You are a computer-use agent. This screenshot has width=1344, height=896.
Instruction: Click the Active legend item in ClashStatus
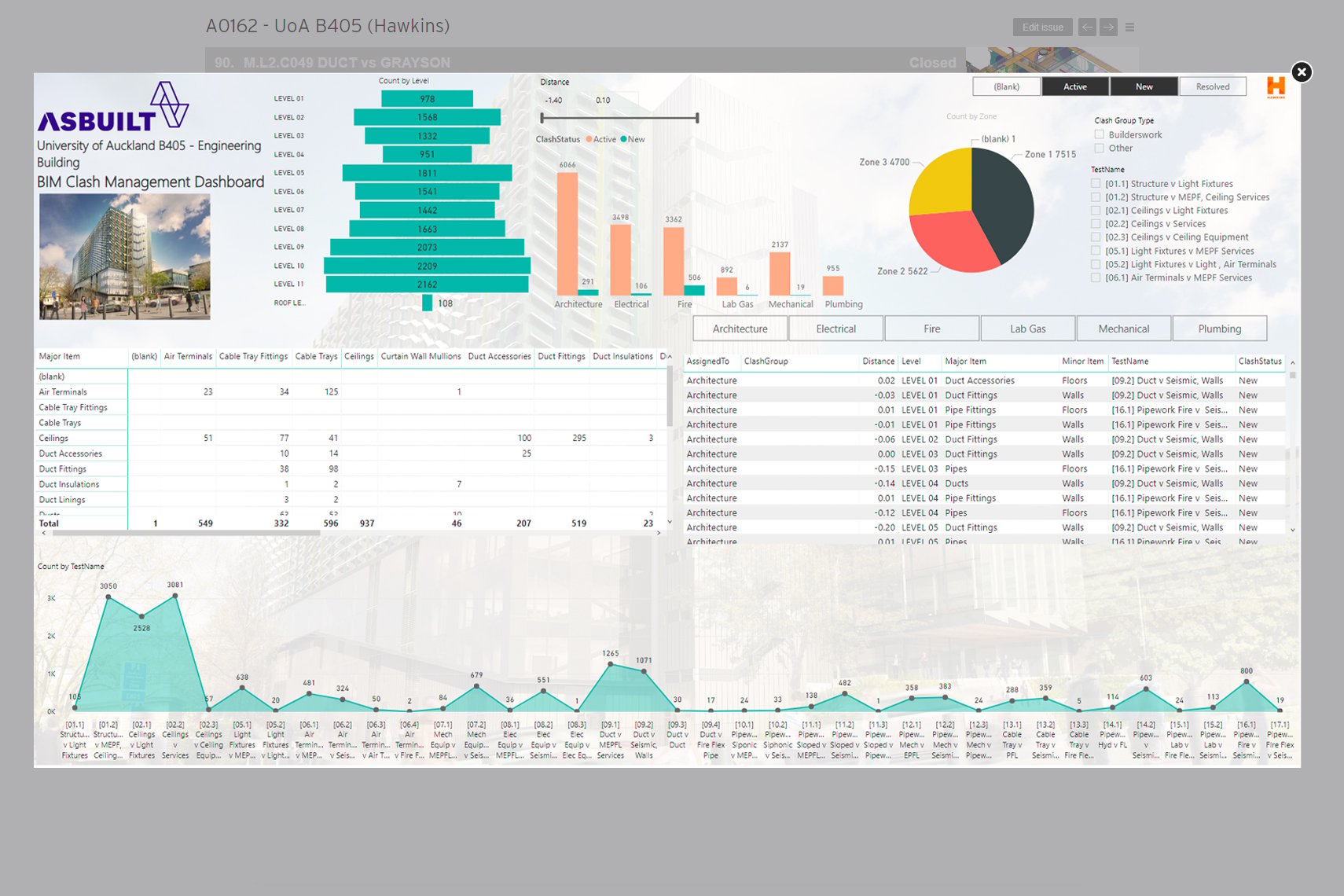click(600, 139)
